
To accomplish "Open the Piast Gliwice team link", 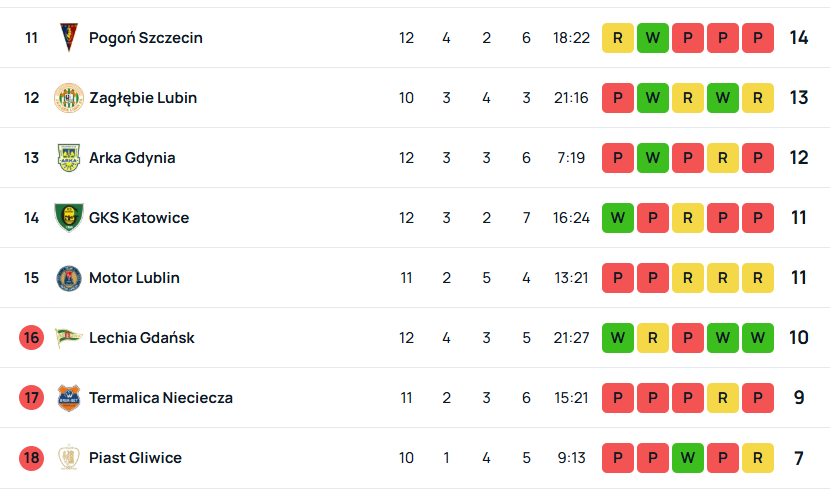I will tap(135, 458).
